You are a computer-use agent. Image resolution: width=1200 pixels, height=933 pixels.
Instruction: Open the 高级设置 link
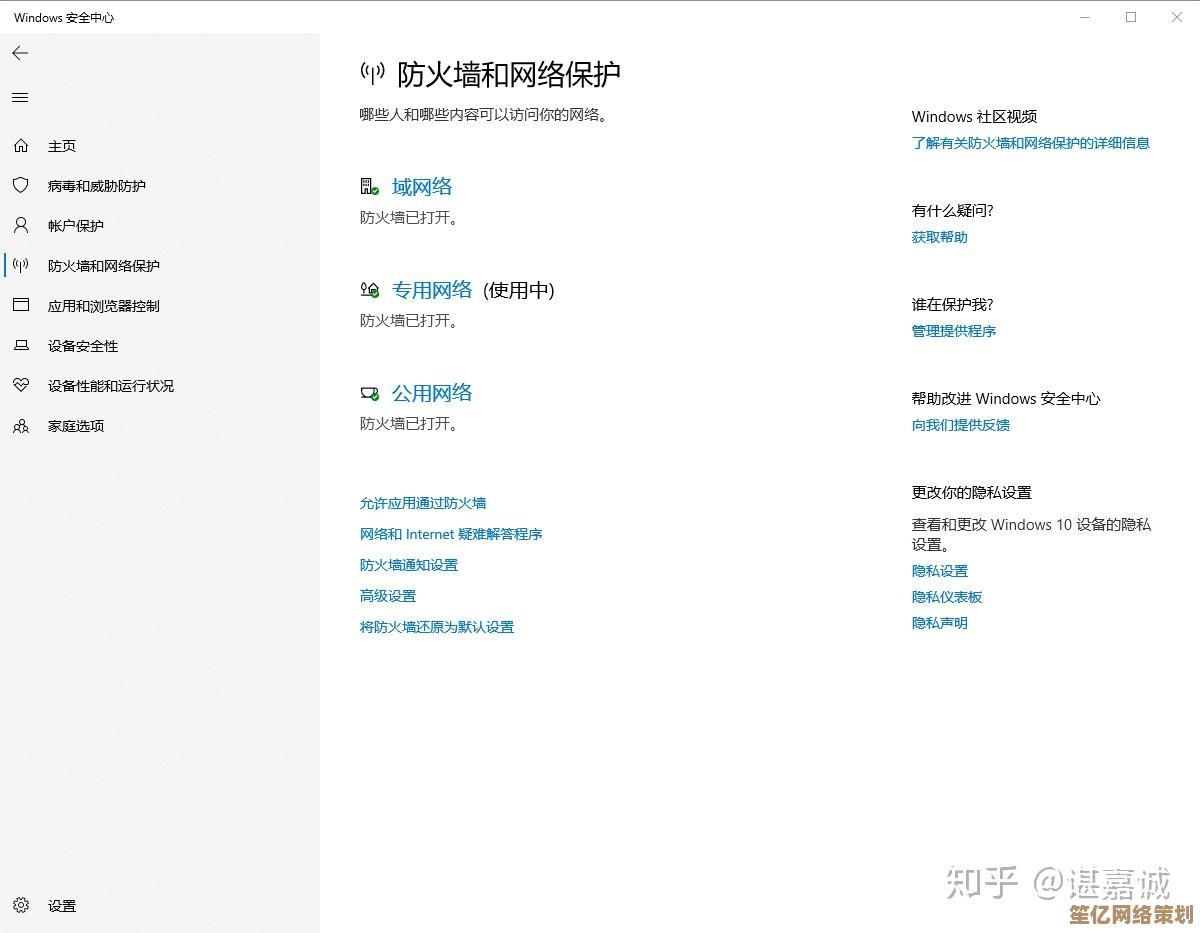coord(388,596)
